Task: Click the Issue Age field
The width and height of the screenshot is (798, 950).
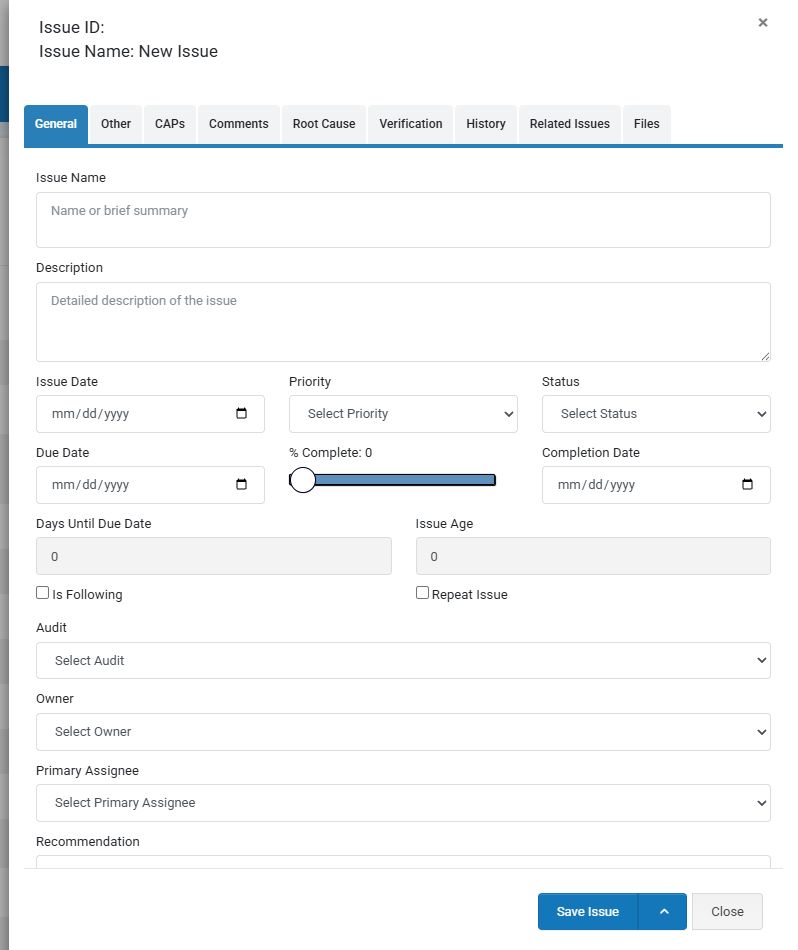Action: (593, 556)
